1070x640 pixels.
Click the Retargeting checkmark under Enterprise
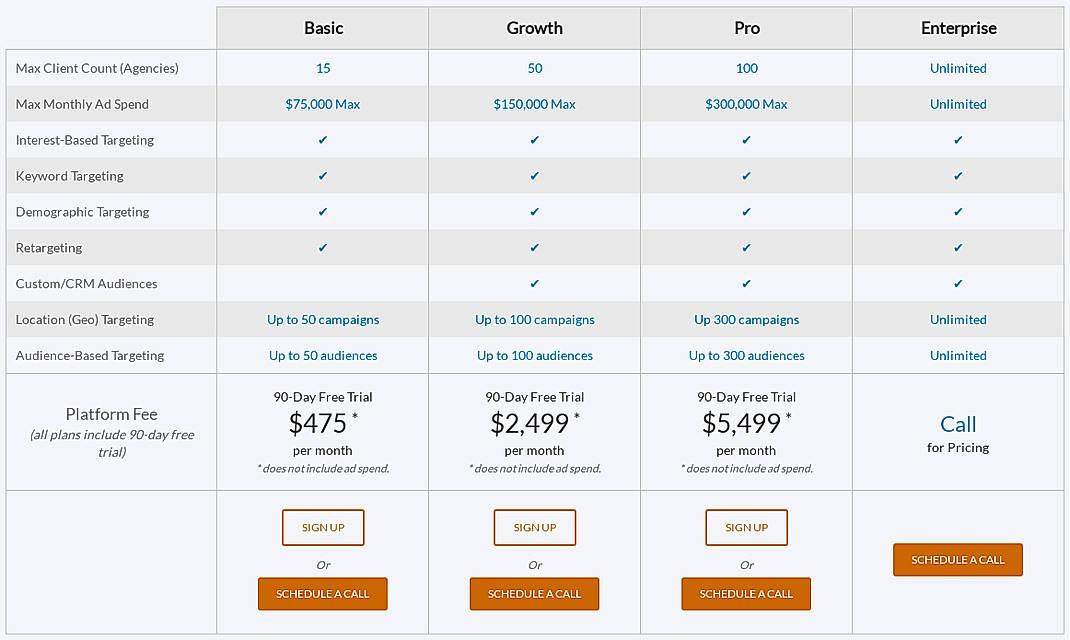point(957,248)
